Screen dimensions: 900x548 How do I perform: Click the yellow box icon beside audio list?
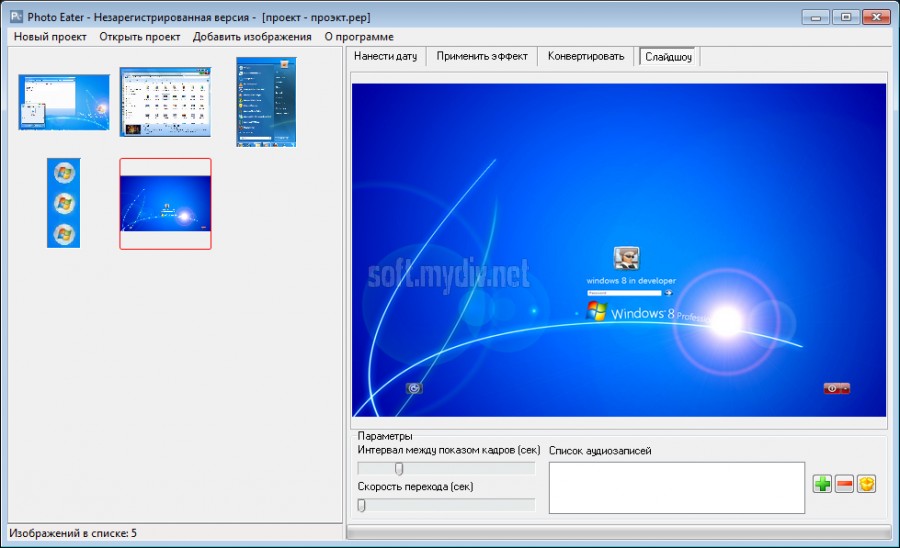866,484
